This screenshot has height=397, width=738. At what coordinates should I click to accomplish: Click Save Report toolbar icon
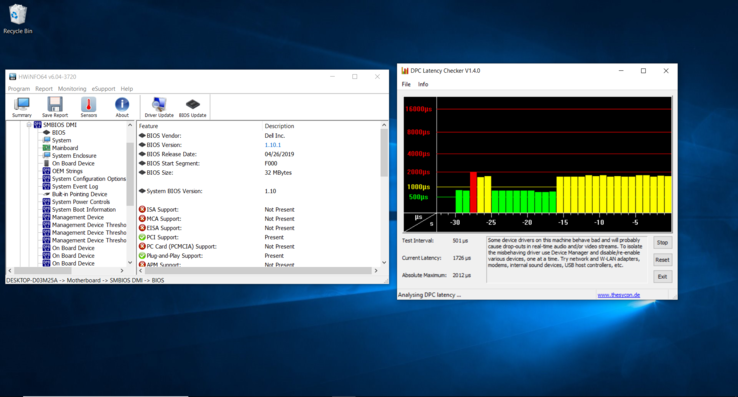tap(55, 107)
